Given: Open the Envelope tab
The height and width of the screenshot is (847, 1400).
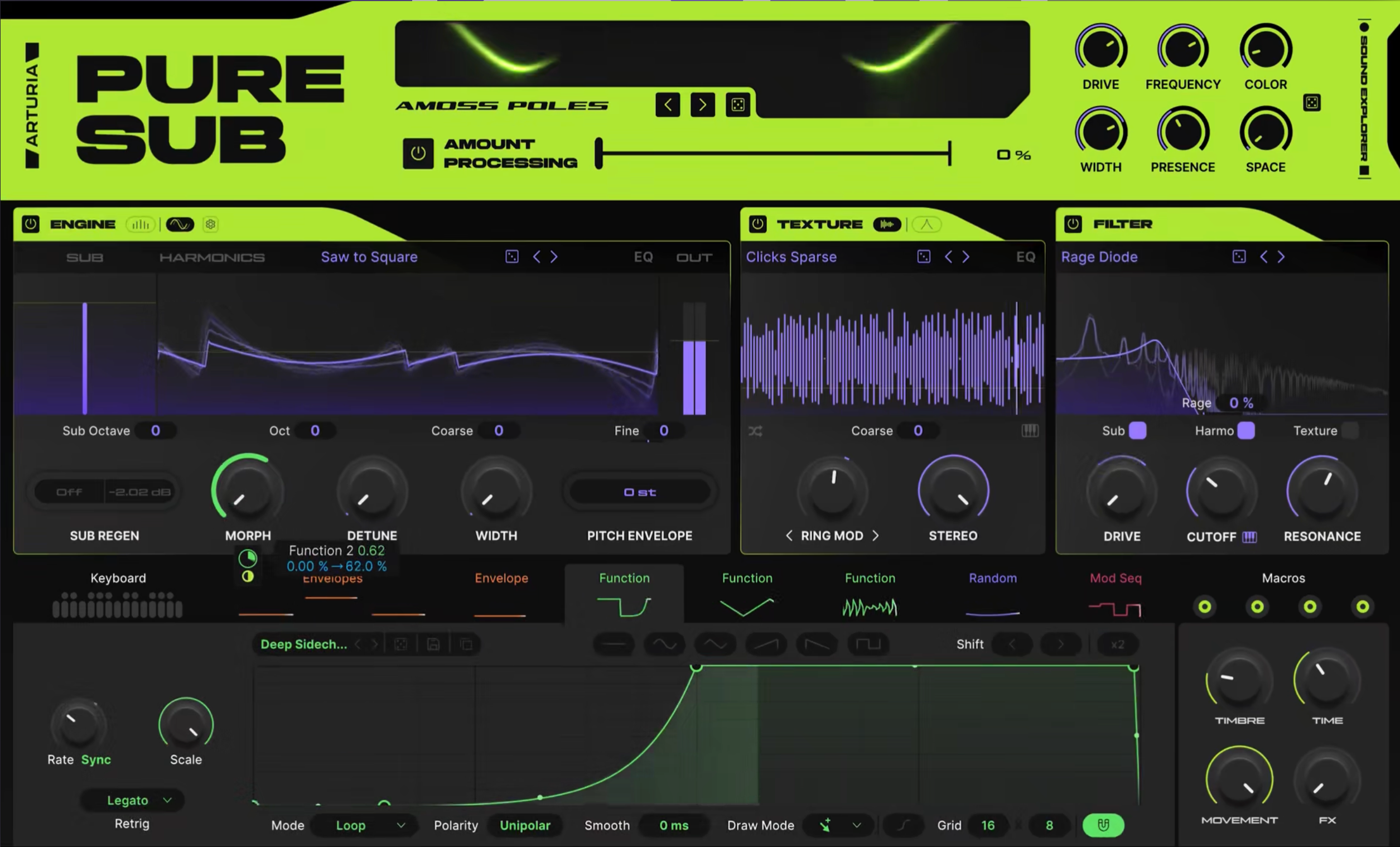Looking at the screenshot, I should coord(501,594).
